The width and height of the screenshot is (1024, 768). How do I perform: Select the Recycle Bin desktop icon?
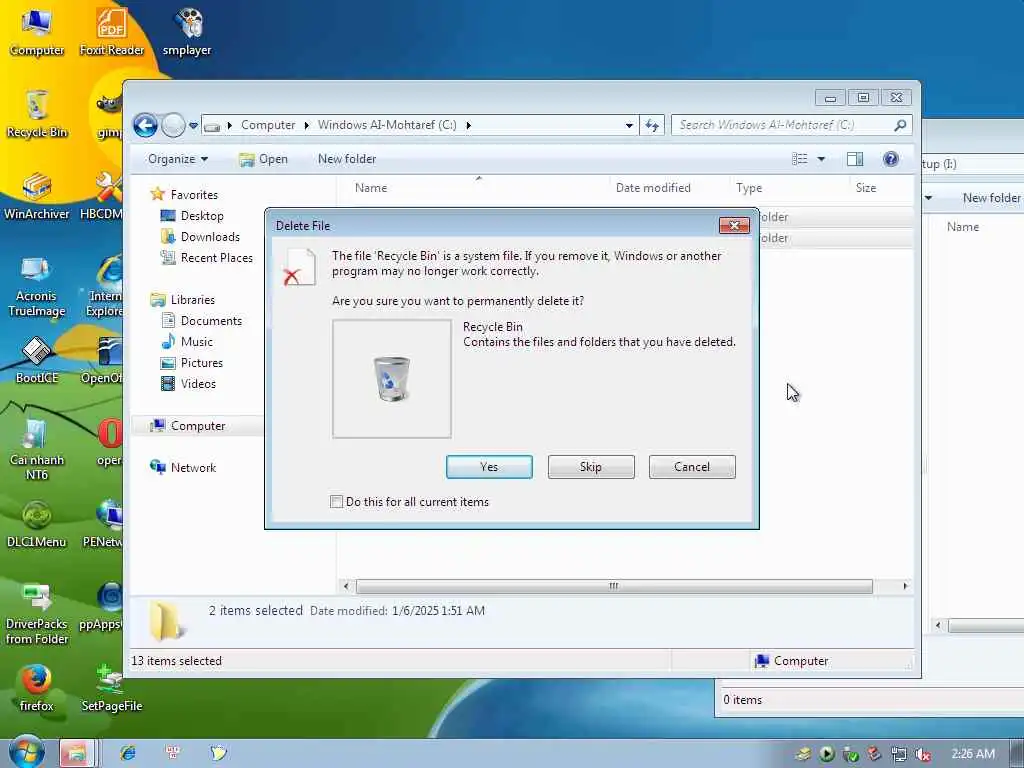click(37, 114)
